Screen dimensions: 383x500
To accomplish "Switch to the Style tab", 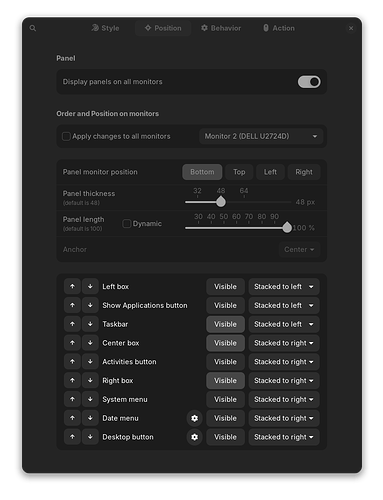I will [x=105, y=28].
